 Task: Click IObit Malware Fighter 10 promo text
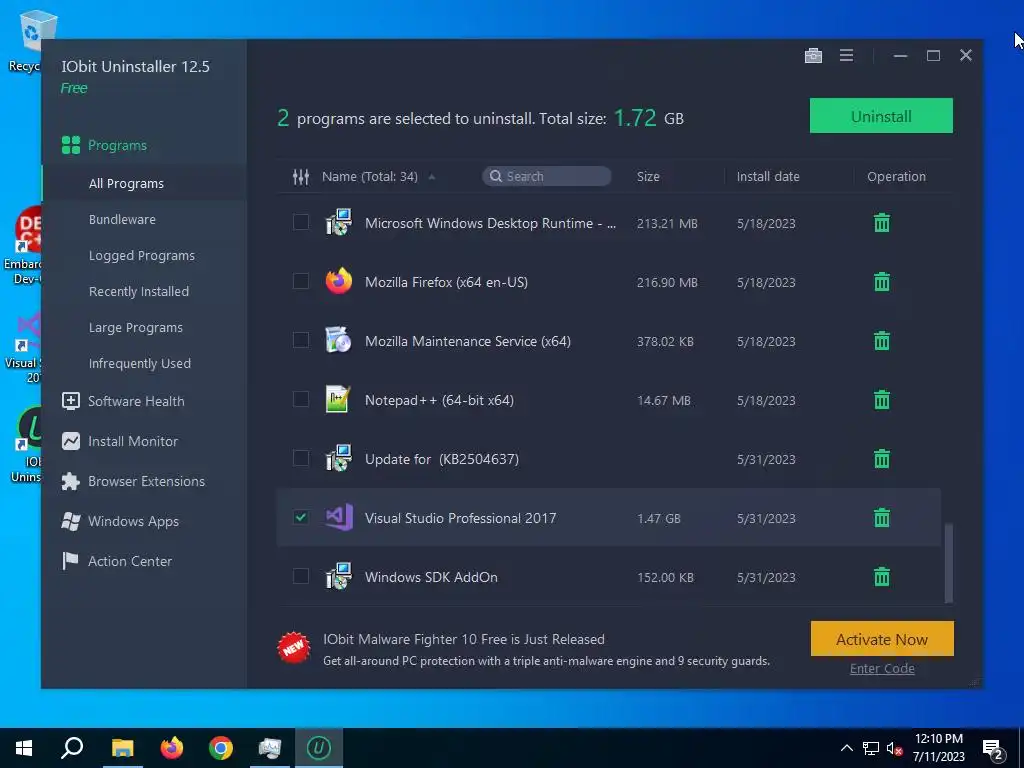tap(464, 639)
